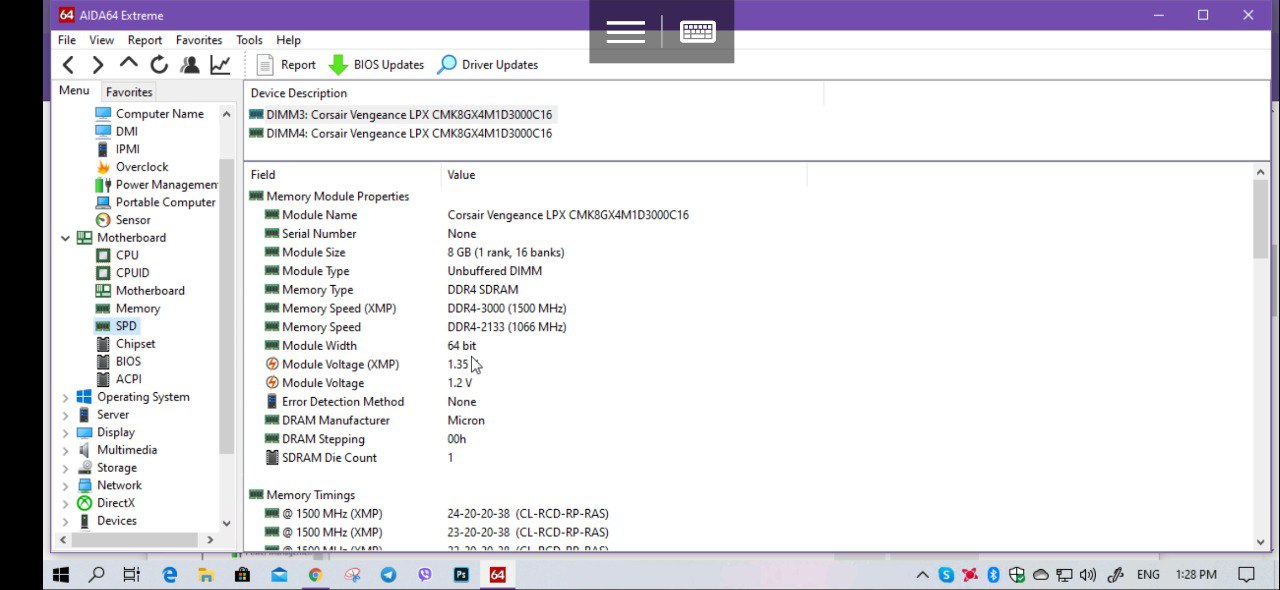Select DIMM4 Corsair Vengeance device row
Viewport: 1280px width, 590px height.
click(400, 133)
